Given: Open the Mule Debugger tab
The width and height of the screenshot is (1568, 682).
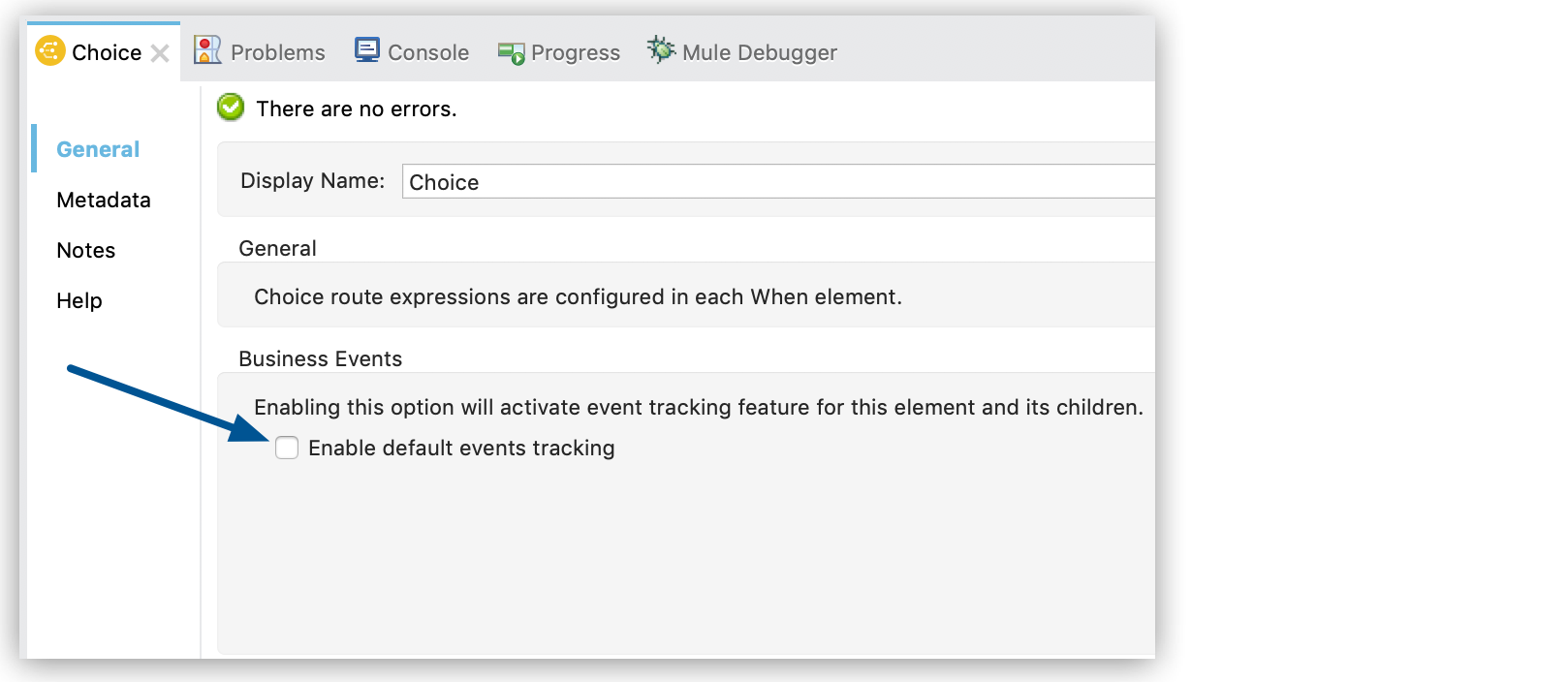Looking at the screenshot, I should click(x=759, y=52).
